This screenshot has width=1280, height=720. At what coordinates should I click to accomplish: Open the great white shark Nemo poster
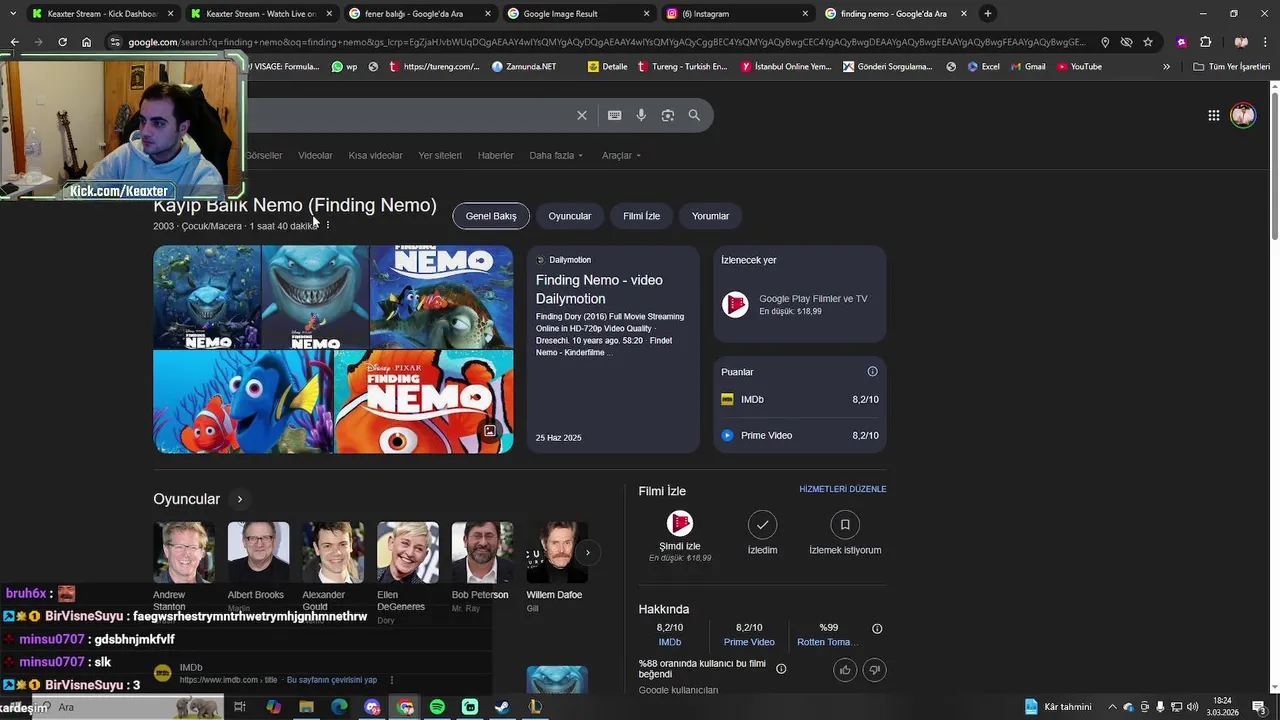tap(315, 298)
